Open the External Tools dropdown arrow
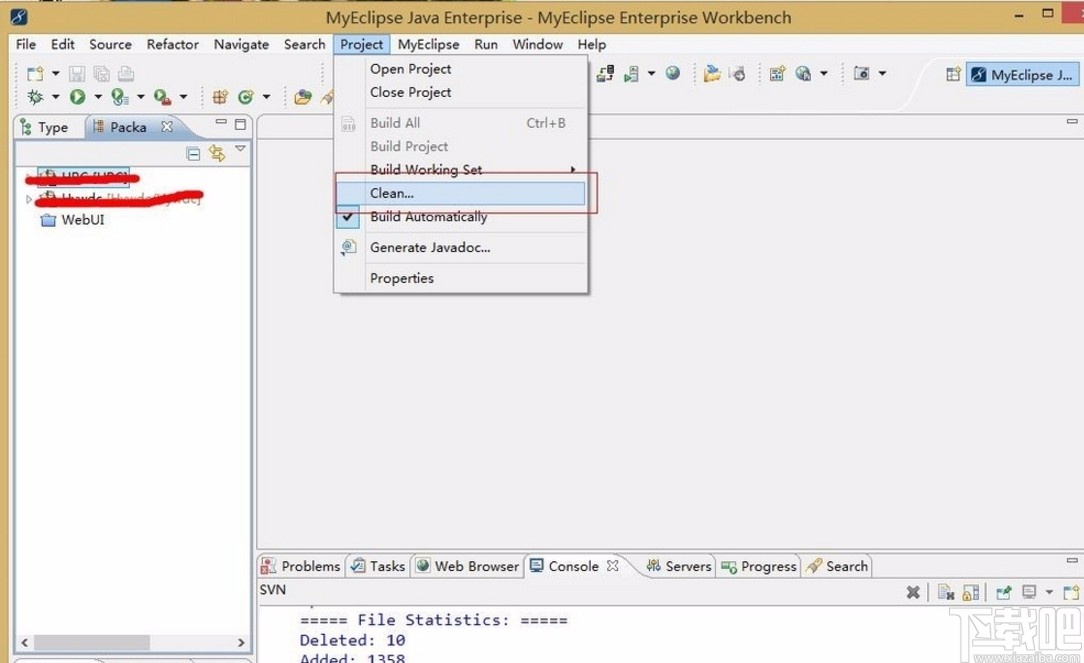Image resolution: width=1084 pixels, height=663 pixels. coord(183,97)
